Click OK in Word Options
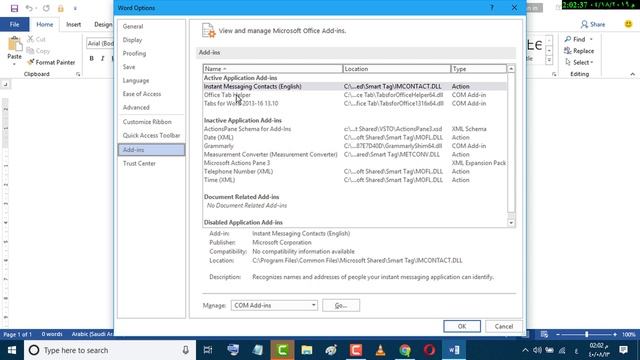The height and width of the screenshot is (360, 640). tap(462, 326)
